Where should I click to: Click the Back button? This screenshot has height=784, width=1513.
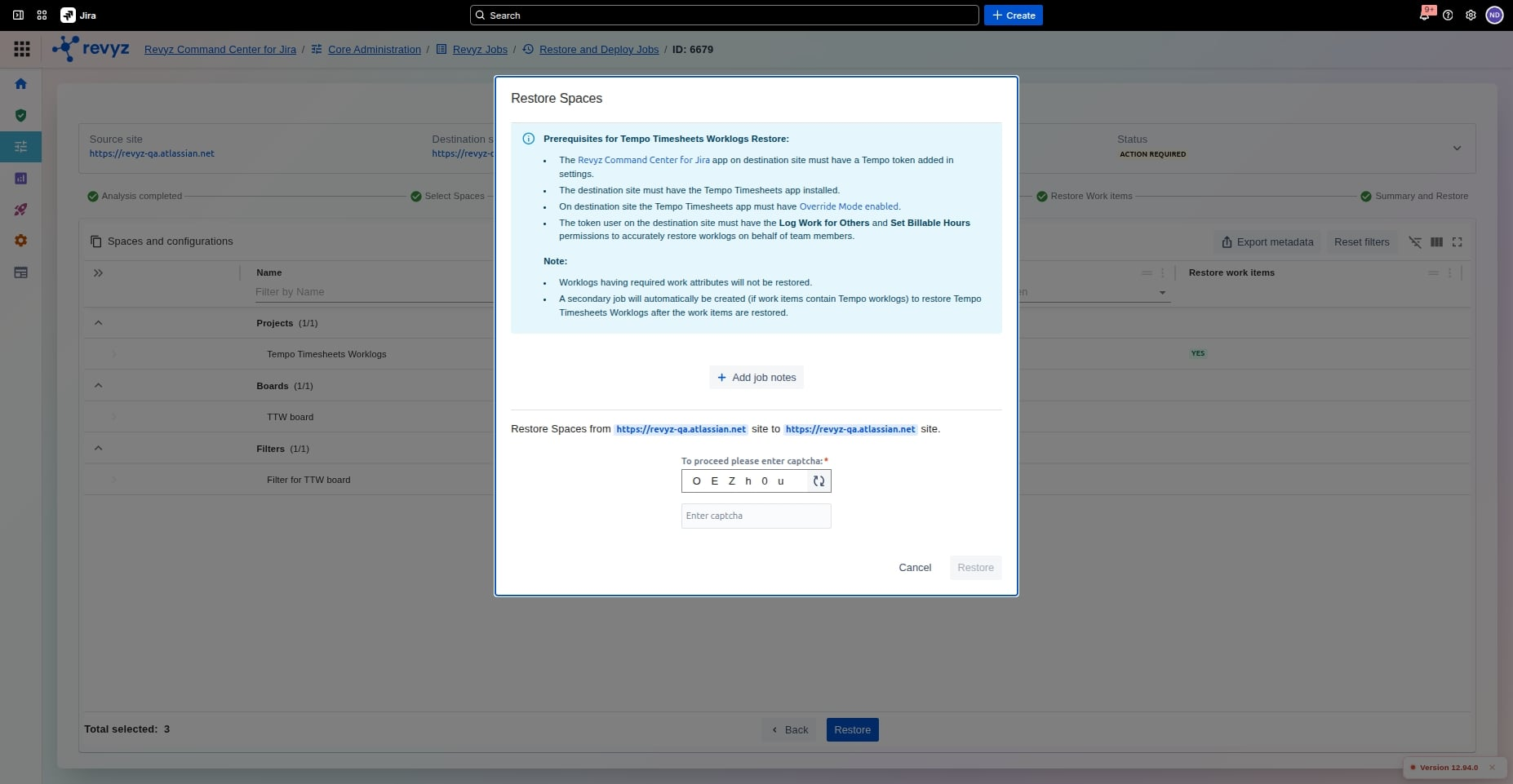790,730
